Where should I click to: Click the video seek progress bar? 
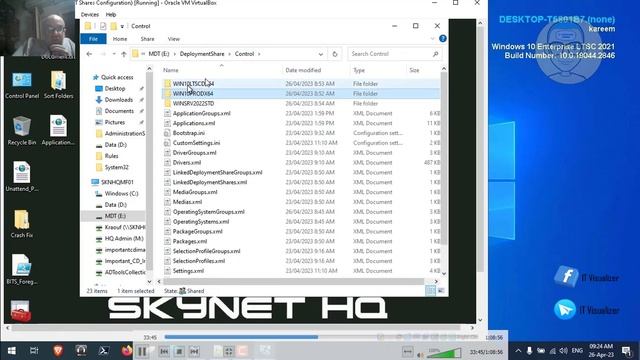(320, 337)
